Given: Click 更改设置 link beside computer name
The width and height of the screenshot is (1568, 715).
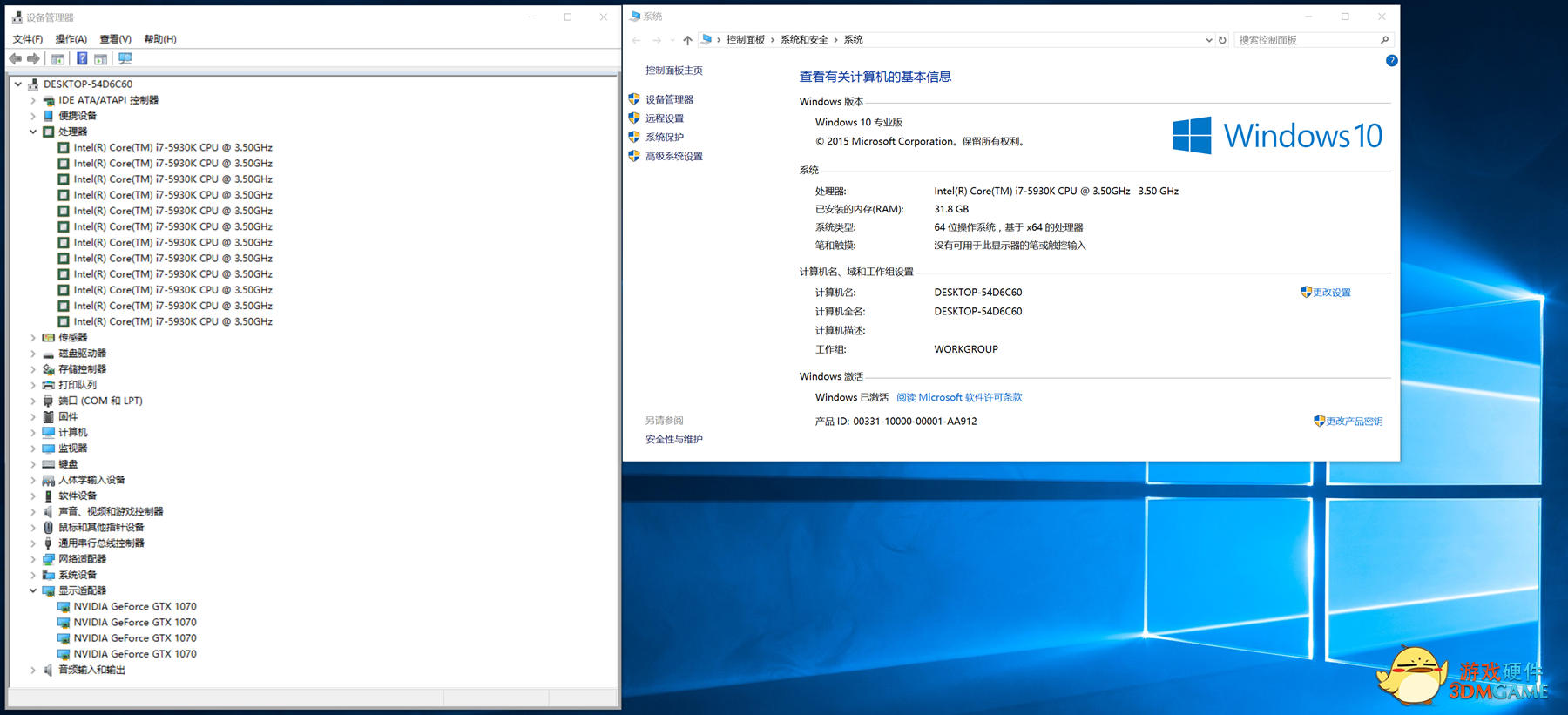Looking at the screenshot, I should pos(1332,293).
